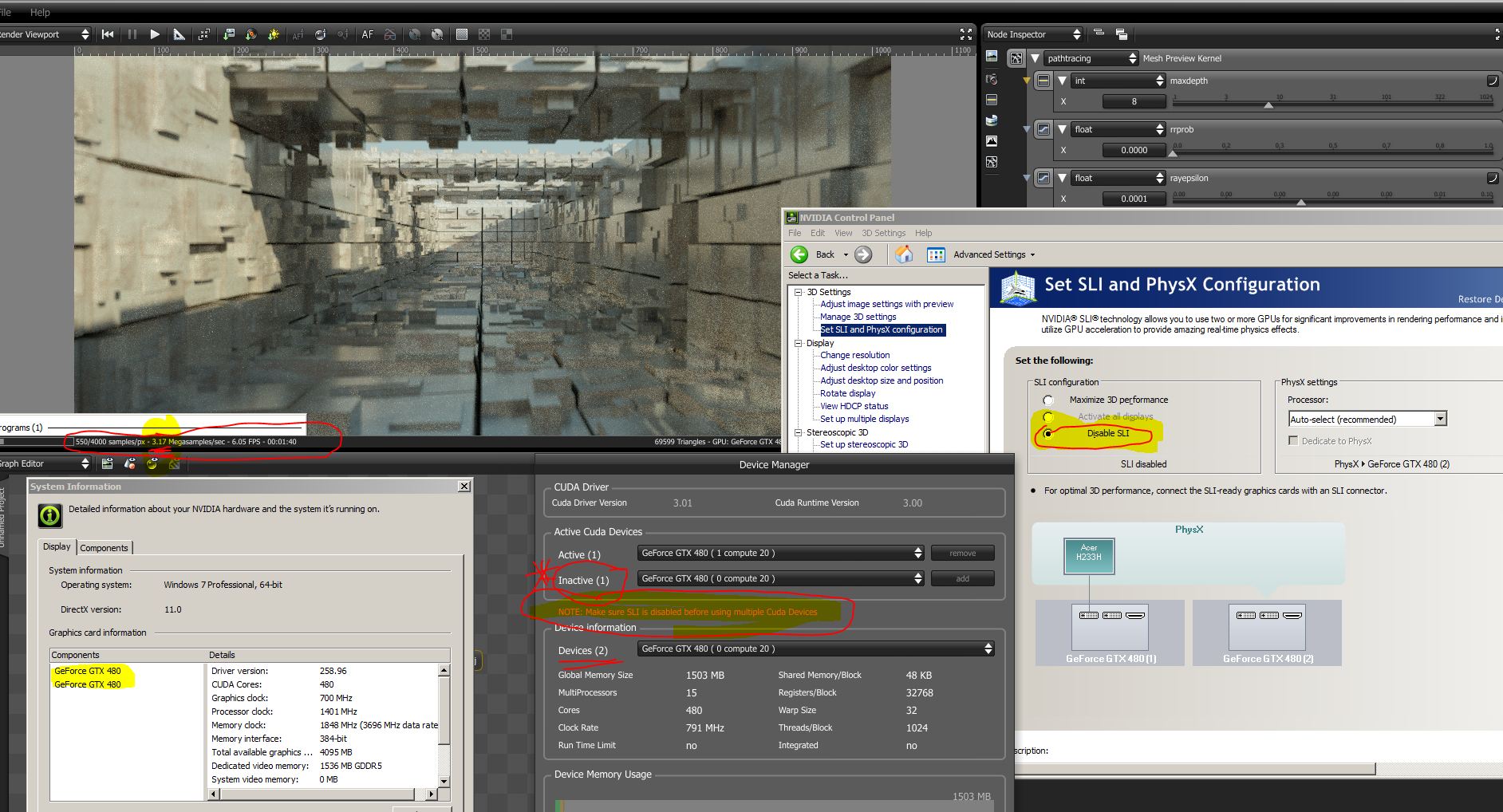This screenshot has height=812, width=1503.
Task: Click the set-square ruler icon in viewport toolbar
Action: click(x=179, y=34)
